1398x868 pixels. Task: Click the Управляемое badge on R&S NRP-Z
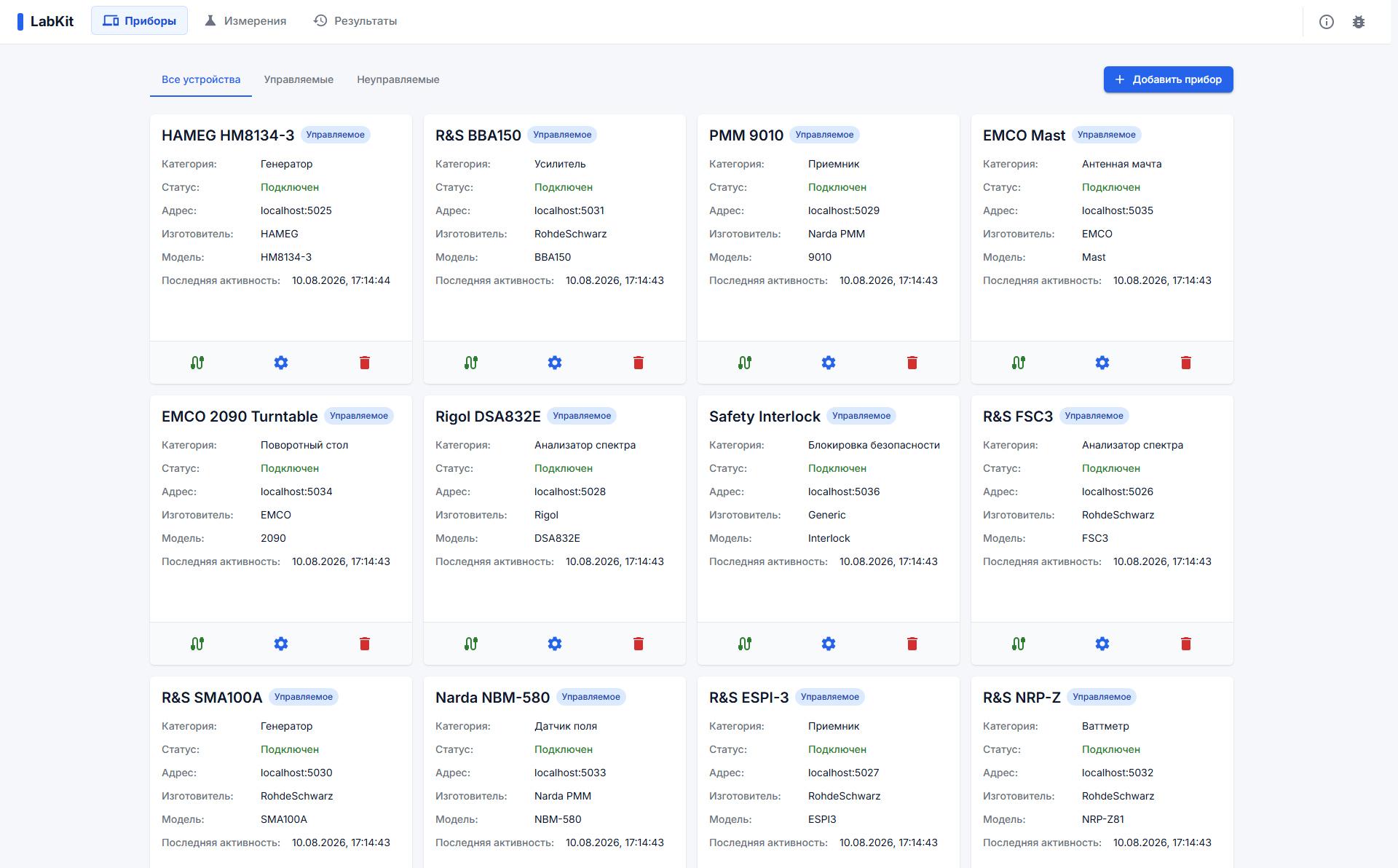pyautogui.click(x=1102, y=697)
